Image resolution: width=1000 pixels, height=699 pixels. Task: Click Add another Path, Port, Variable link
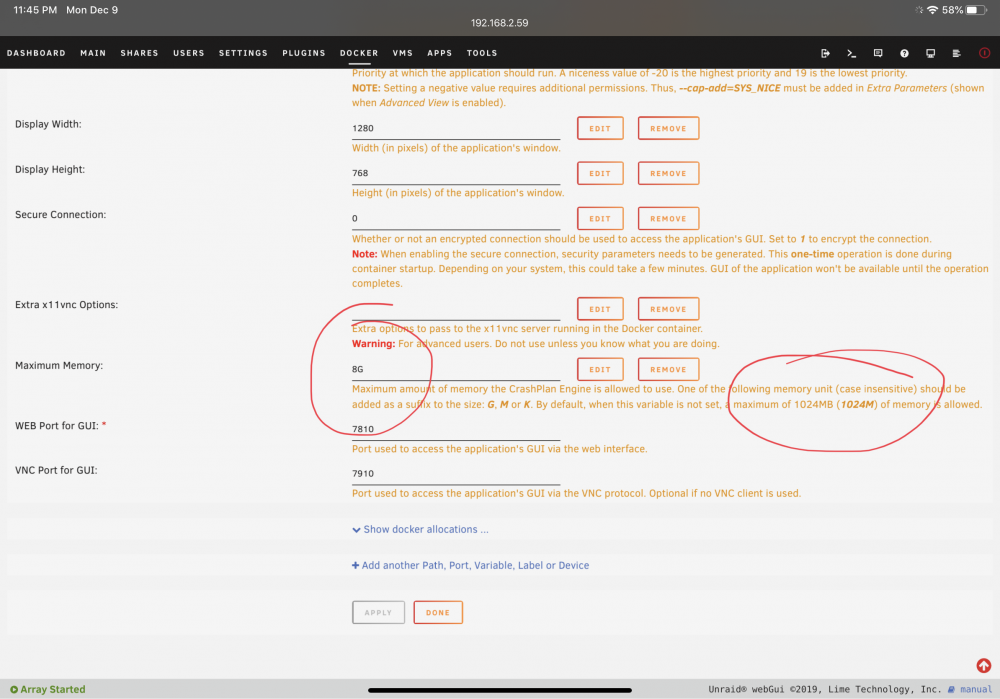pos(471,565)
